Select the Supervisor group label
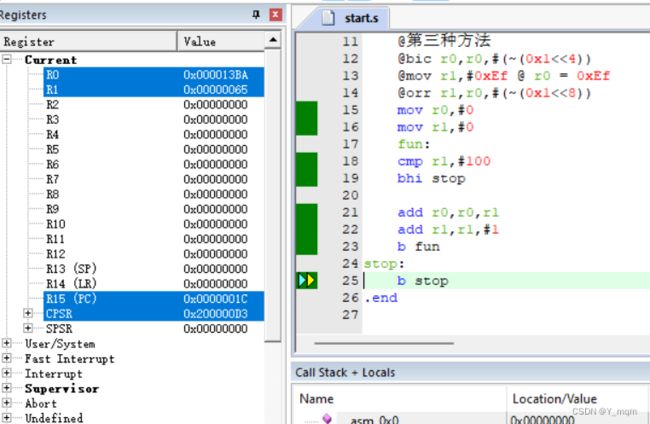The height and width of the screenshot is (424, 650). coord(61,388)
